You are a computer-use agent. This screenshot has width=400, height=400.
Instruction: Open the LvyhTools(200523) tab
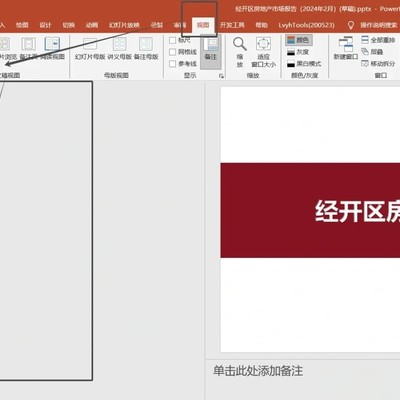[307, 25]
